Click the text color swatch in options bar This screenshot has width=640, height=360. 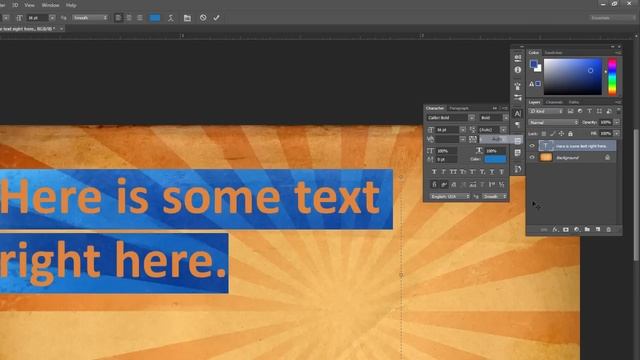click(x=155, y=18)
